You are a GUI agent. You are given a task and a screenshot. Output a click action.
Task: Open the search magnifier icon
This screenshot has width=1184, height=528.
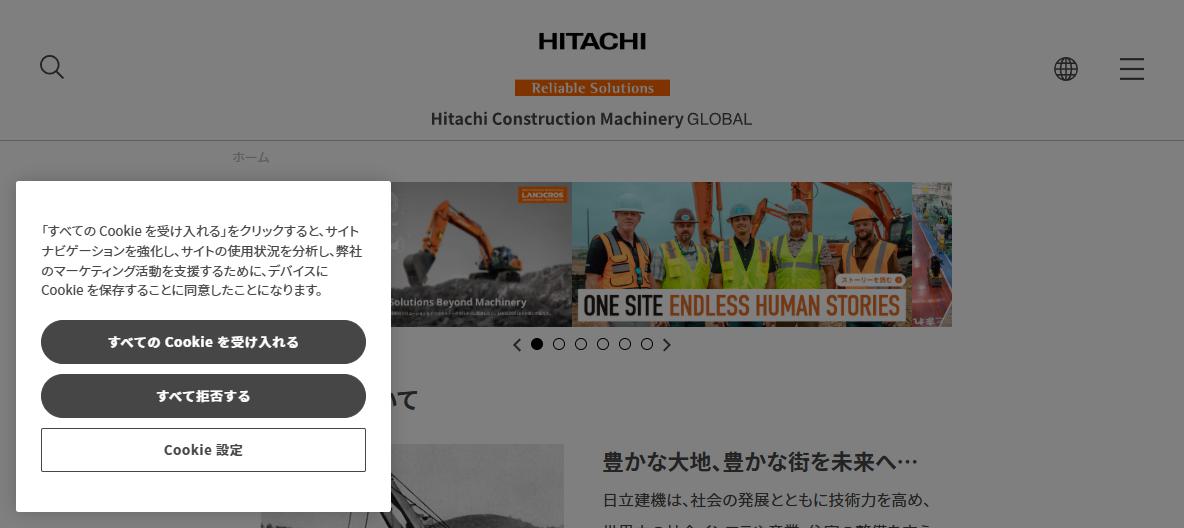coord(51,67)
